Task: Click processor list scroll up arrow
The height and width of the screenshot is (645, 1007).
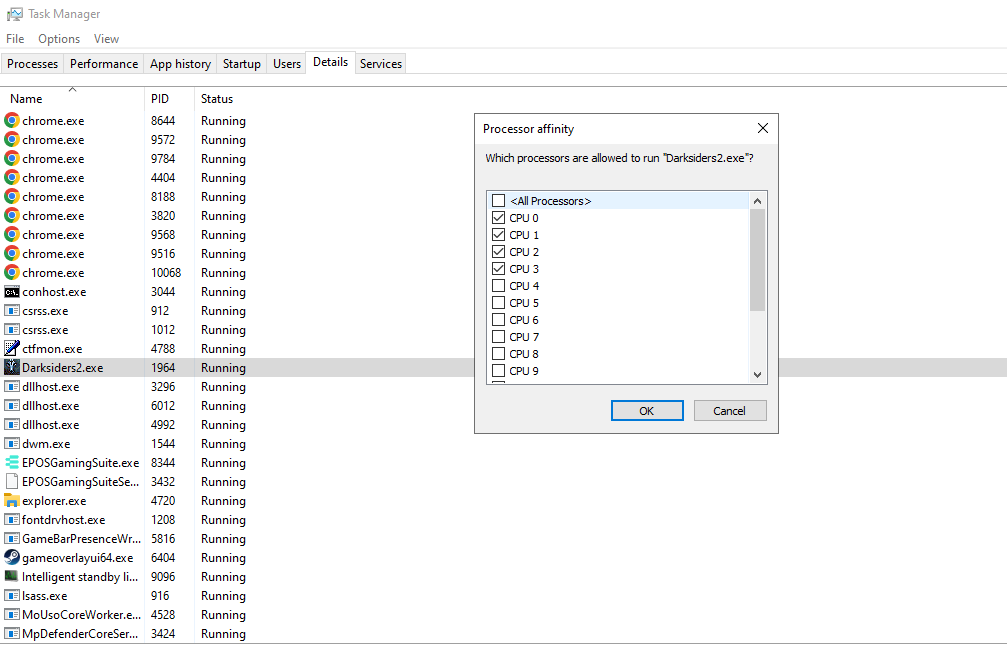Action: point(757,201)
